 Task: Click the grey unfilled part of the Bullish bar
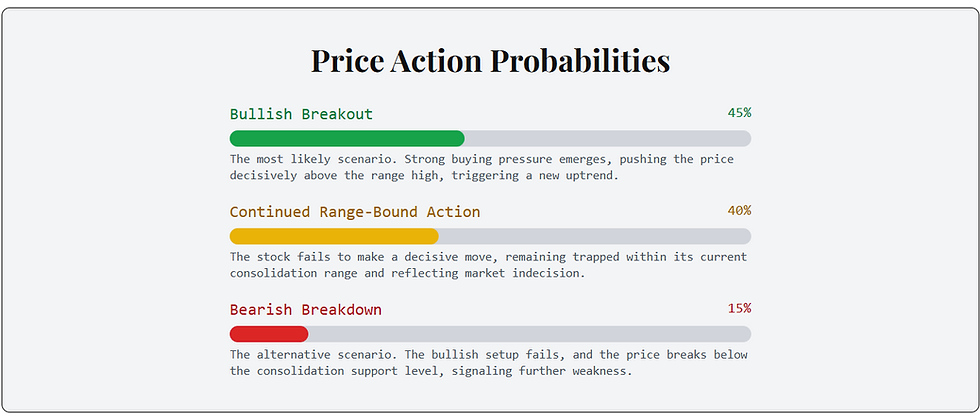coord(607,138)
